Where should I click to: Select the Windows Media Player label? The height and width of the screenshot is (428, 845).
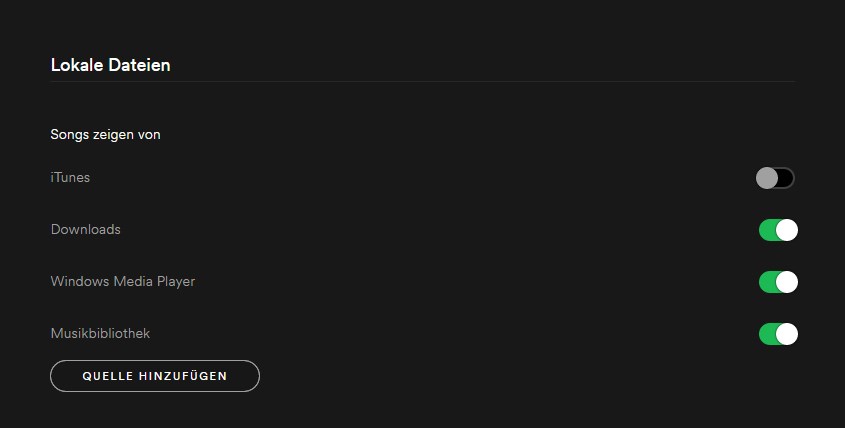[123, 282]
